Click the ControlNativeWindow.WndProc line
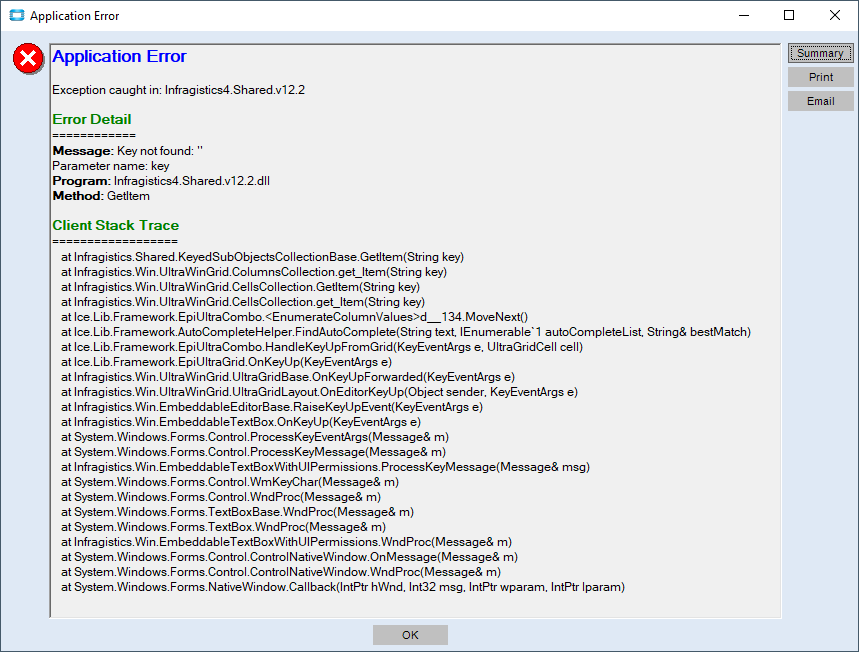The width and height of the screenshot is (859, 652). click(x=281, y=572)
